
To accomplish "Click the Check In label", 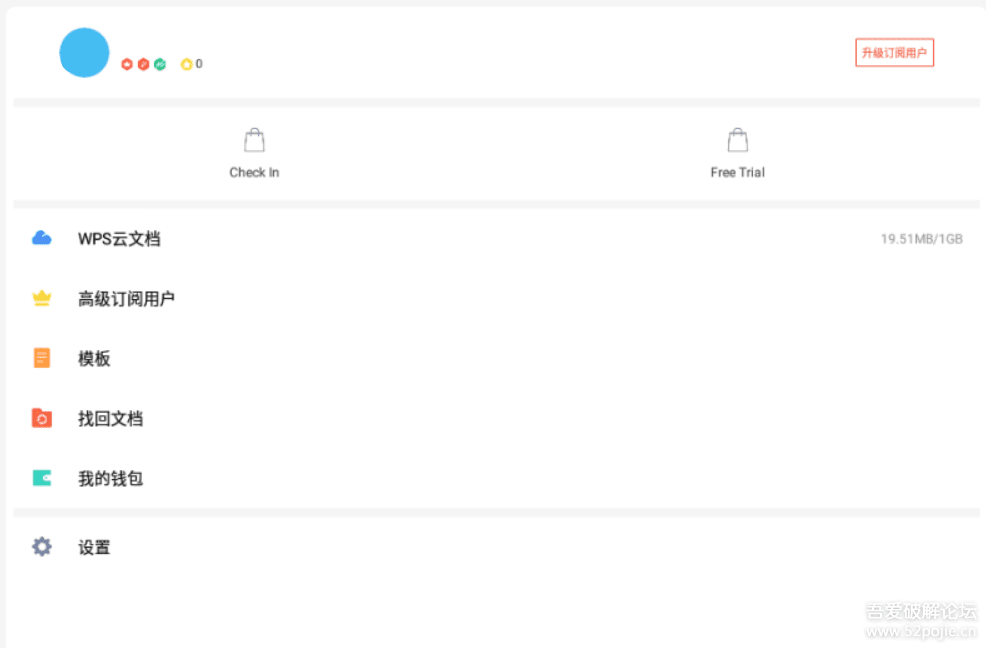I will tap(254, 172).
